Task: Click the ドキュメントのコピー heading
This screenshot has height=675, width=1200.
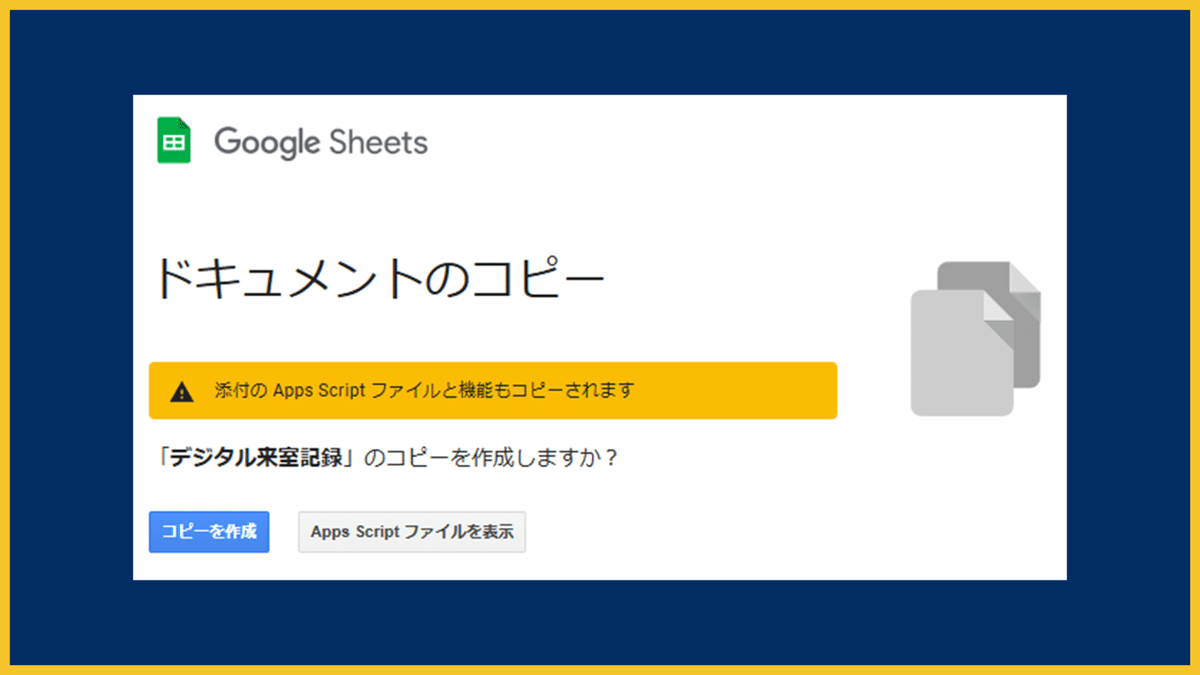Action: [x=380, y=279]
